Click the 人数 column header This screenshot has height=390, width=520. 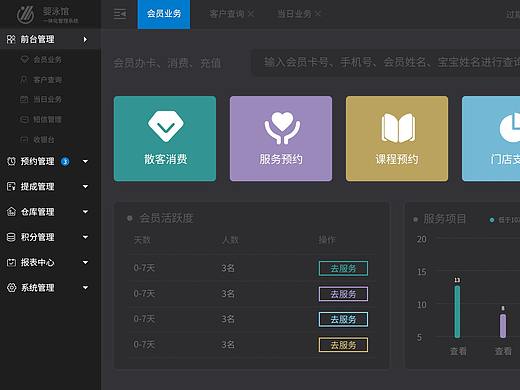(x=230, y=240)
